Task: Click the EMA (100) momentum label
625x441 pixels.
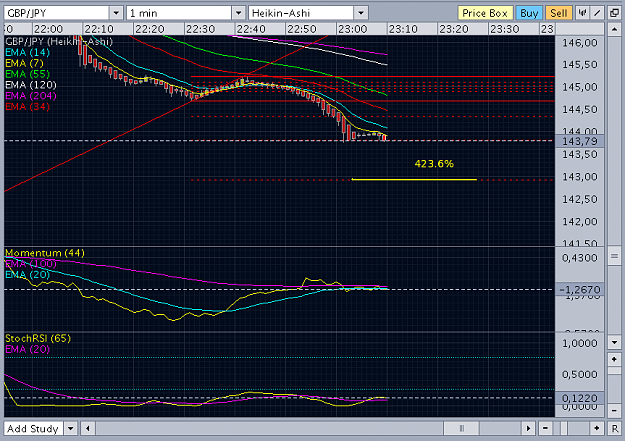Action: [x=31, y=264]
